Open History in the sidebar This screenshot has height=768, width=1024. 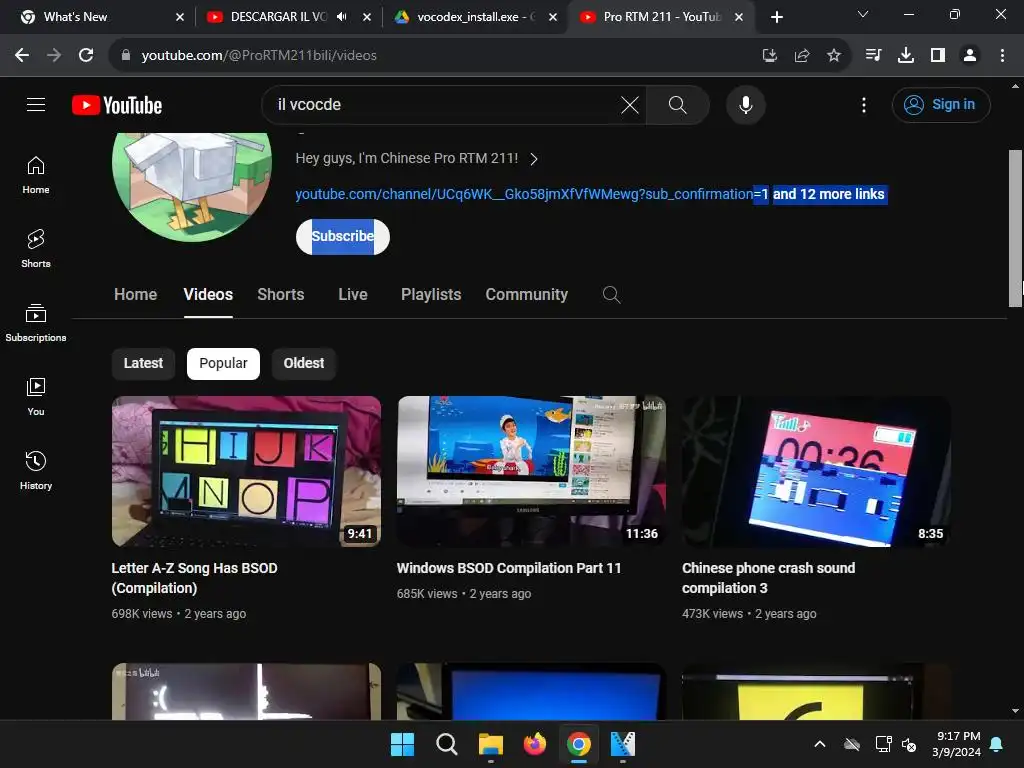pyautogui.click(x=36, y=470)
